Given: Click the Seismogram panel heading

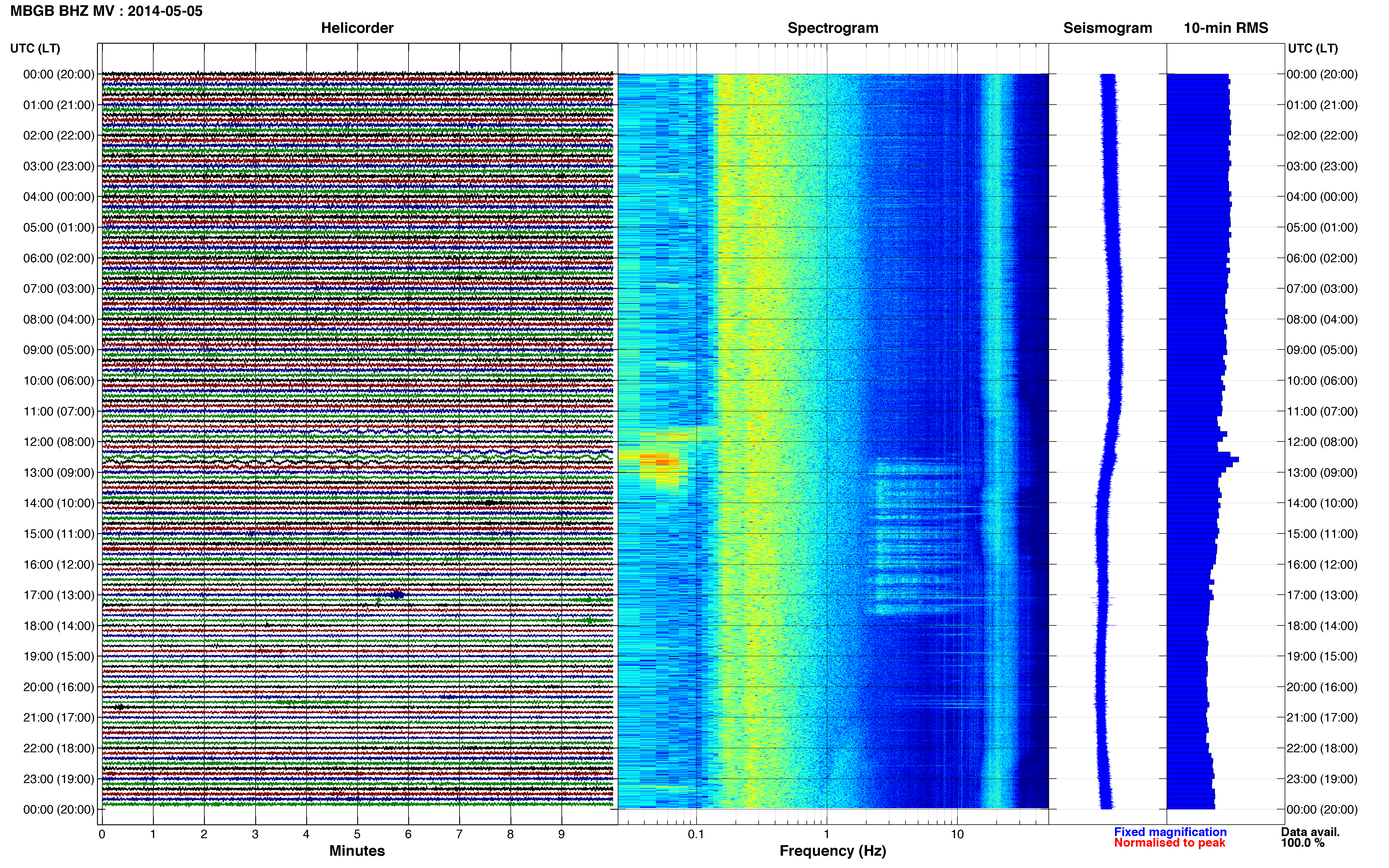Looking at the screenshot, I should (x=1108, y=28).
